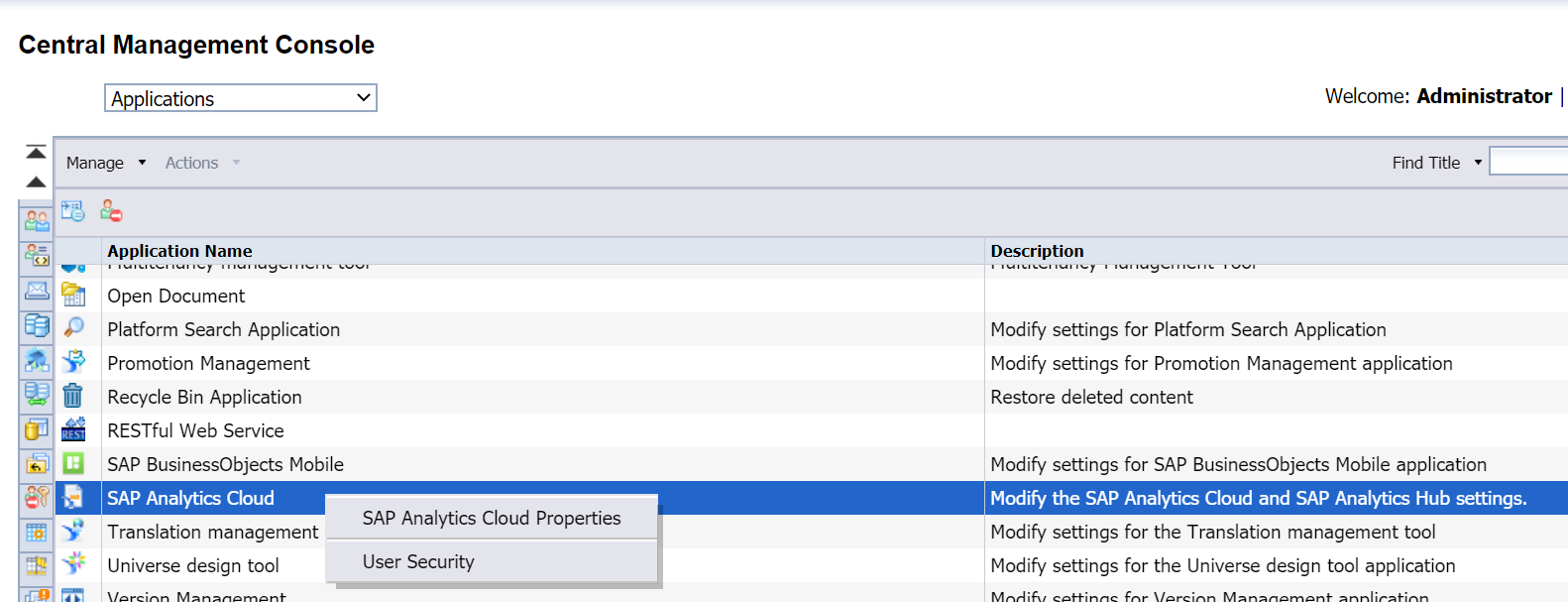Screen dimensions: 1568x602
Task: Click the SAP BusinessObjects Mobile green icon
Action: (x=73, y=463)
